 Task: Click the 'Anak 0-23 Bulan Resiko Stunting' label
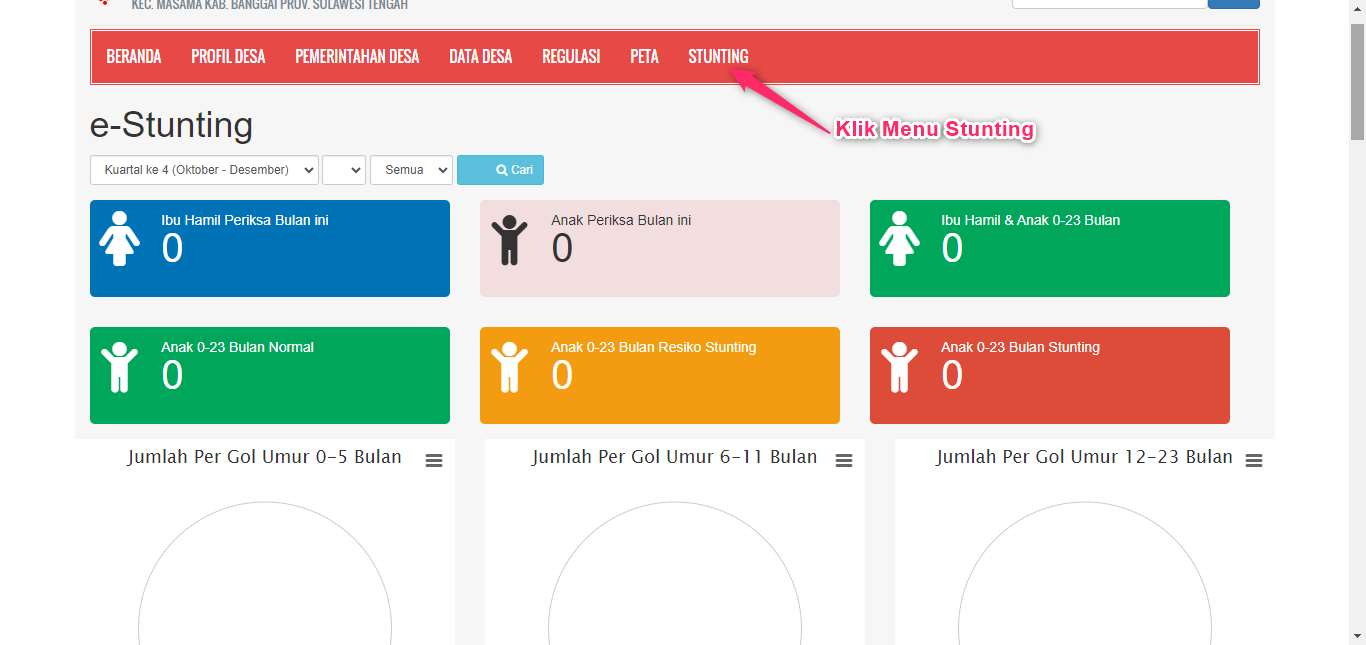[x=654, y=347]
